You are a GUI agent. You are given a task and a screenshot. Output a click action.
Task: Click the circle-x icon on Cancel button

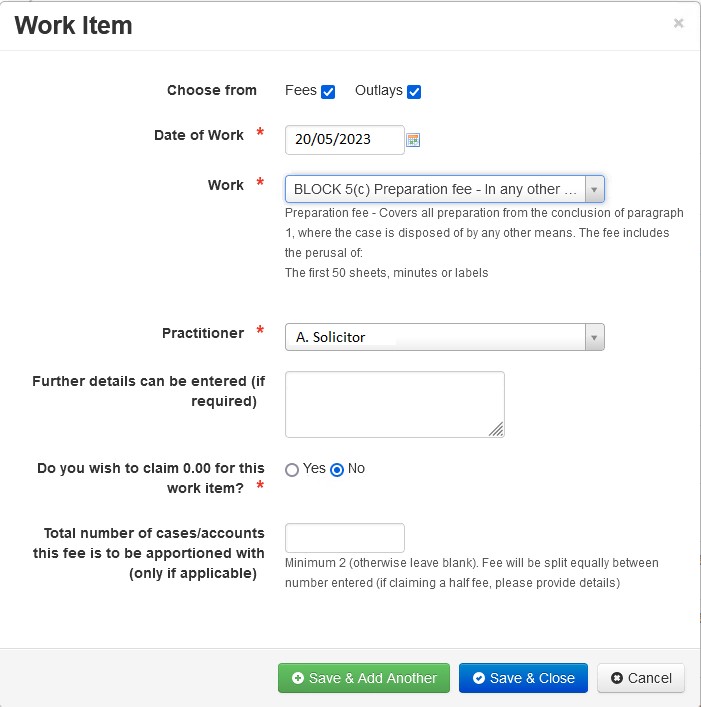click(617, 678)
